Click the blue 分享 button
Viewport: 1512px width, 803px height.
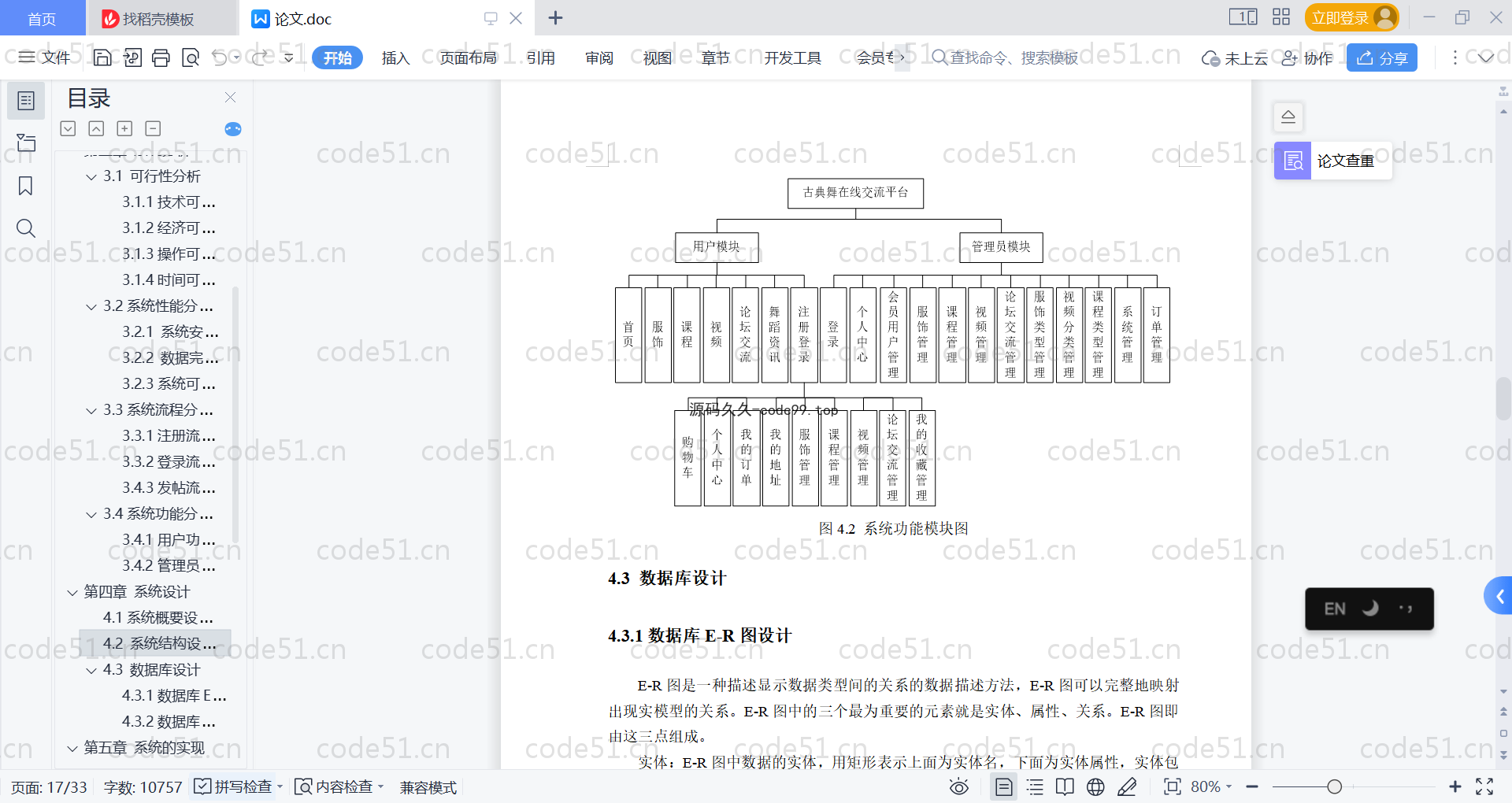tap(1381, 57)
